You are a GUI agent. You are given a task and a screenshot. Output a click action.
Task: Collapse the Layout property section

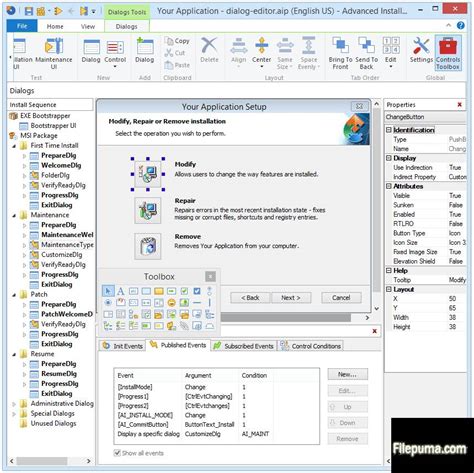pyautogui.click(x=389, y=289)
